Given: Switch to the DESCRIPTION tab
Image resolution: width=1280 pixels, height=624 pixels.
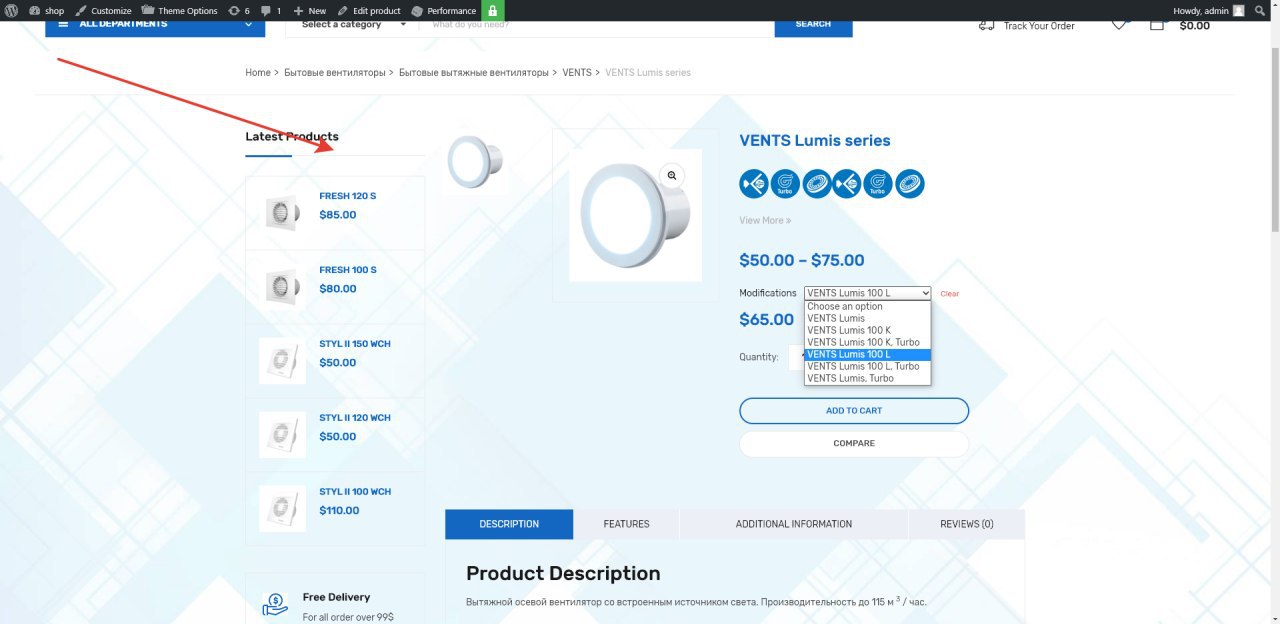Looking at the screenshot, I should pos(509,524).
